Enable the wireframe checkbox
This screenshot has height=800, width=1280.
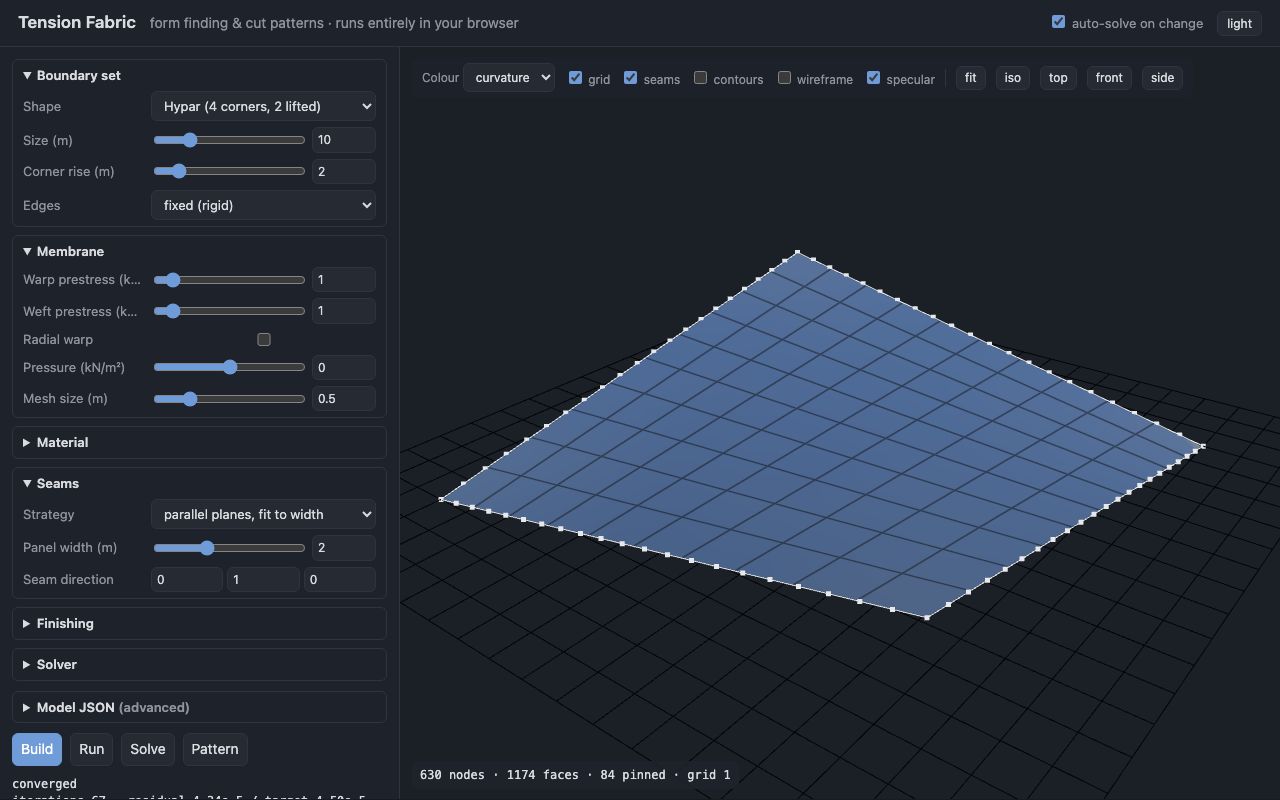point(785,77)
